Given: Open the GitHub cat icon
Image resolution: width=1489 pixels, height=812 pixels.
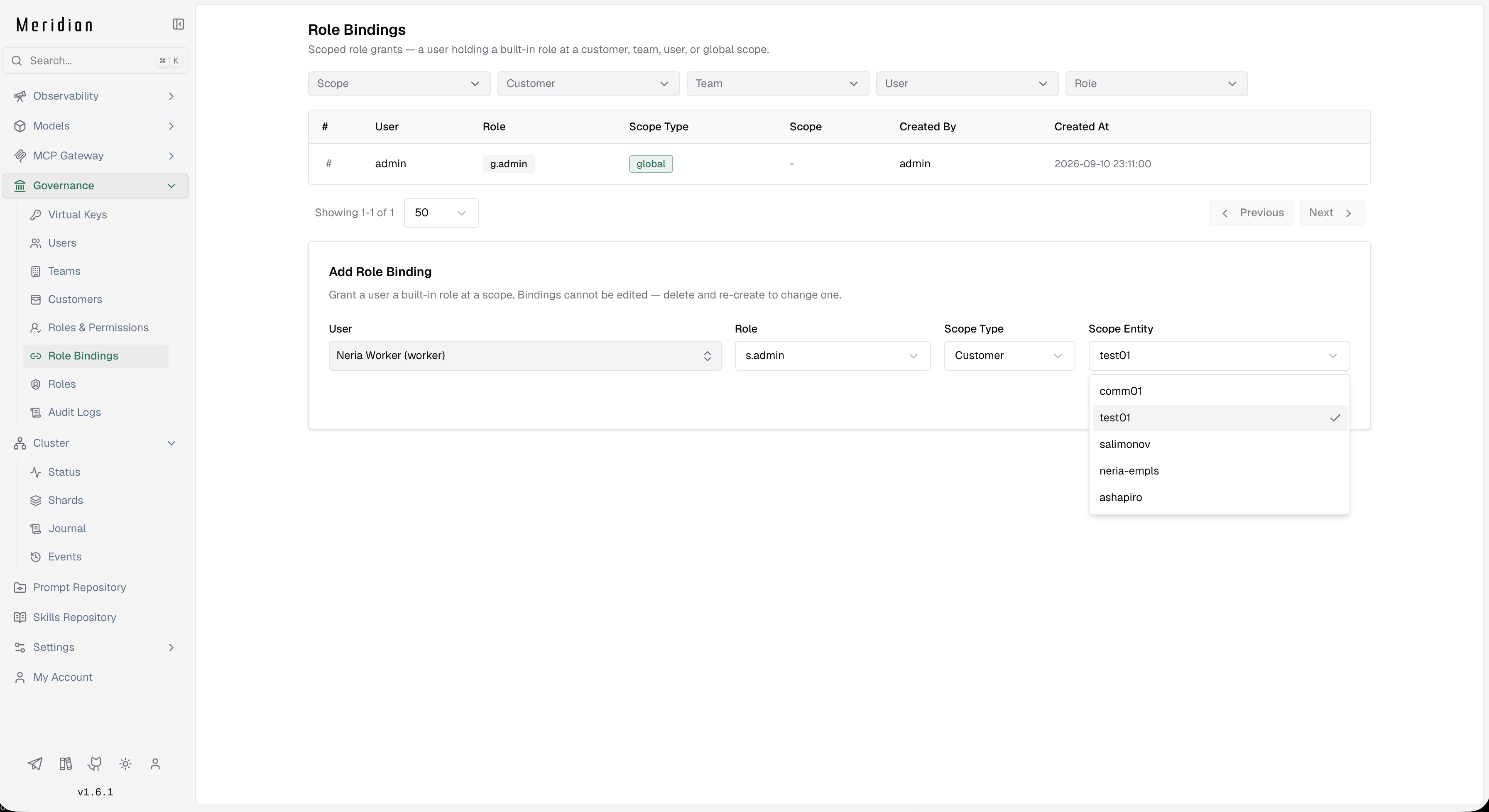Looking at the screenshot, I should click(96, 763).
